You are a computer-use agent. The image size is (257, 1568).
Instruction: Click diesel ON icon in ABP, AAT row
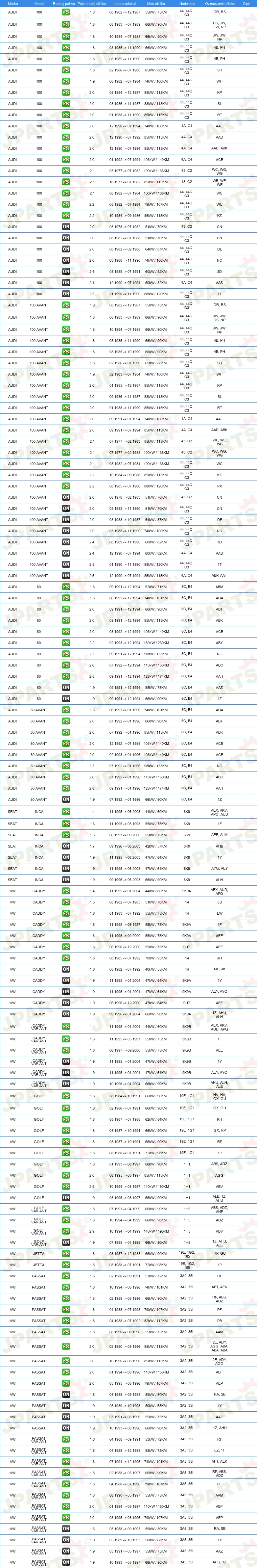point(66,575)
